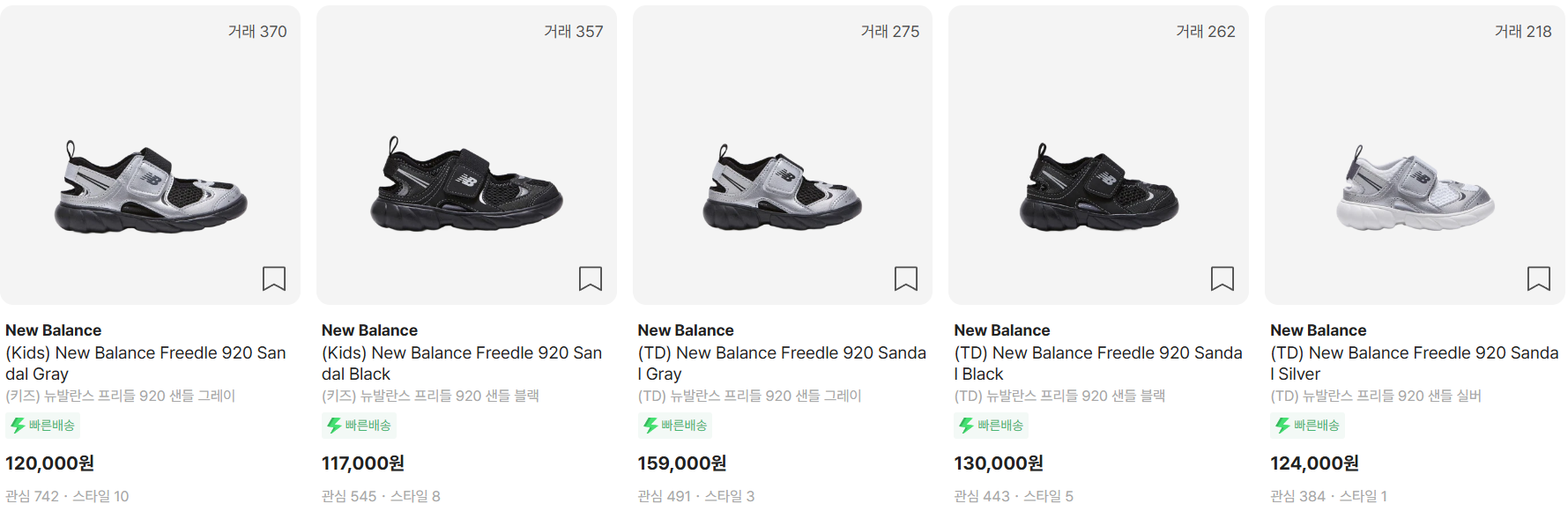
Task: Open the (TD) Freedle 920 Sandal Silver product page
Action: tap(1411, 363)
